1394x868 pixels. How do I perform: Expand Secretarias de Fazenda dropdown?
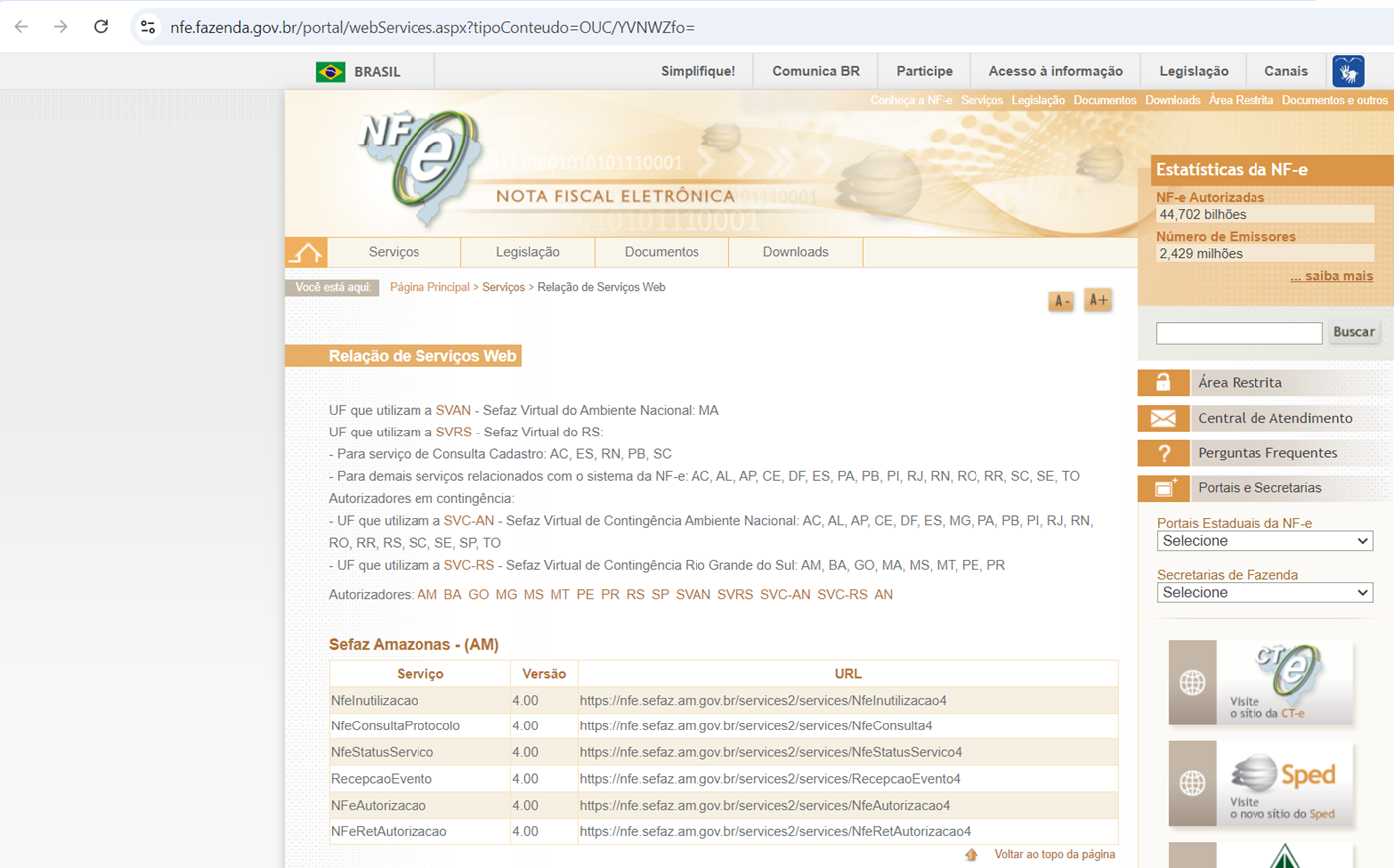click(x=1264, y=593)
